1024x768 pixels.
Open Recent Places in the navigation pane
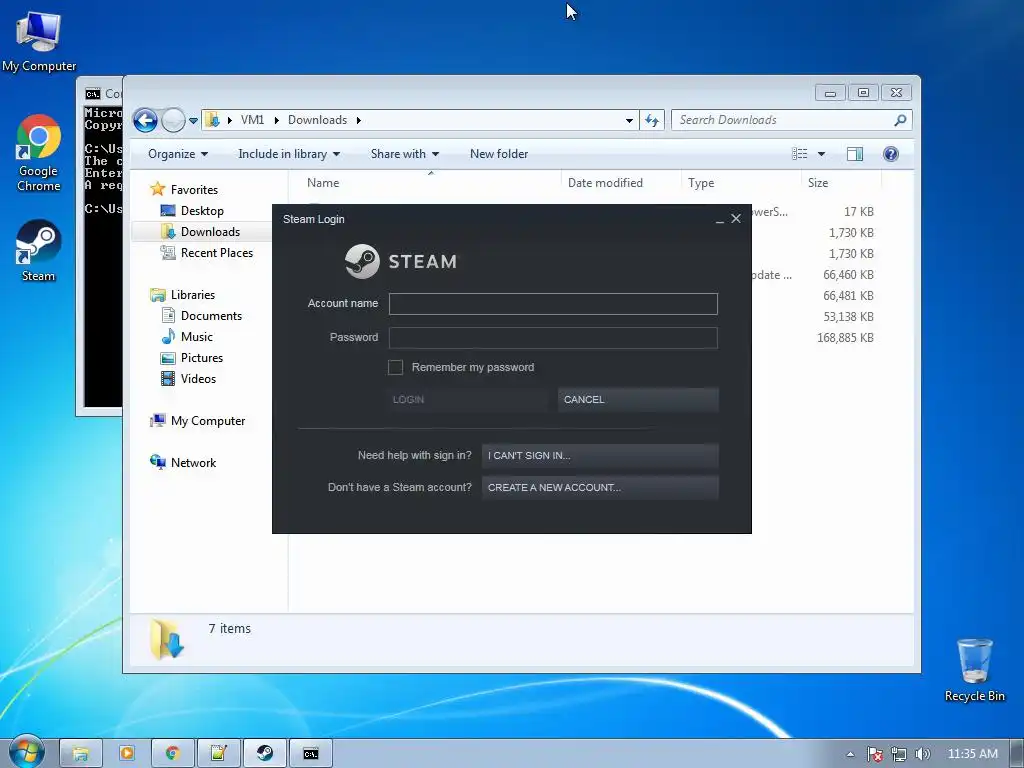[216, 253]
